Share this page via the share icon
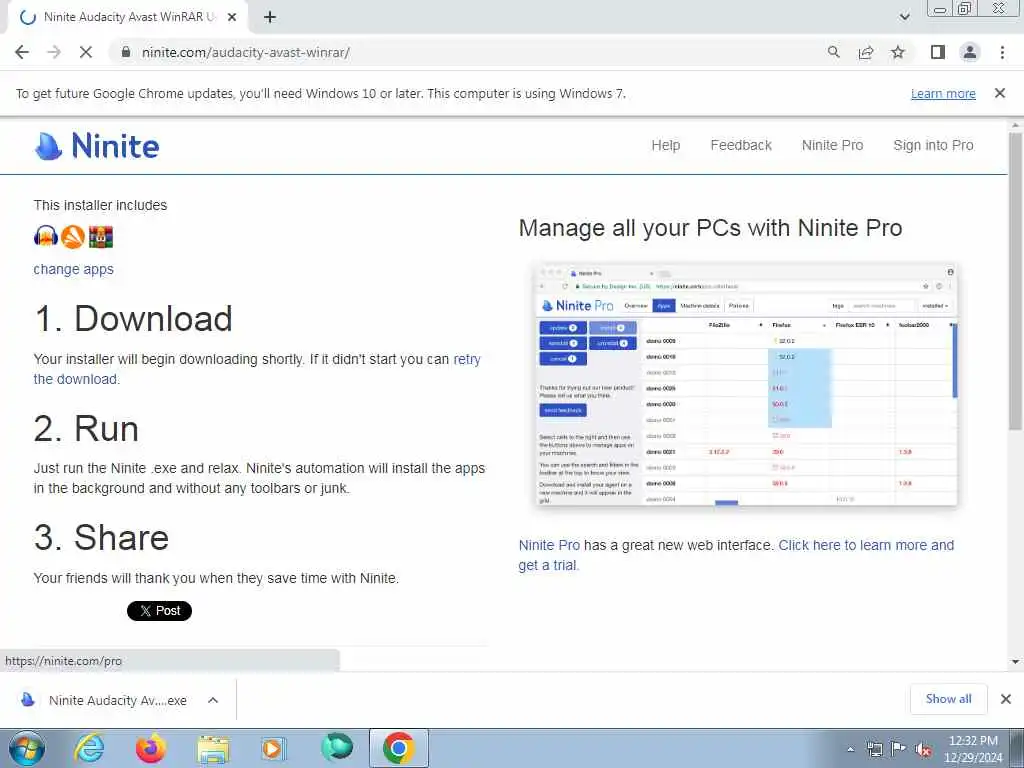 point(866,52)
